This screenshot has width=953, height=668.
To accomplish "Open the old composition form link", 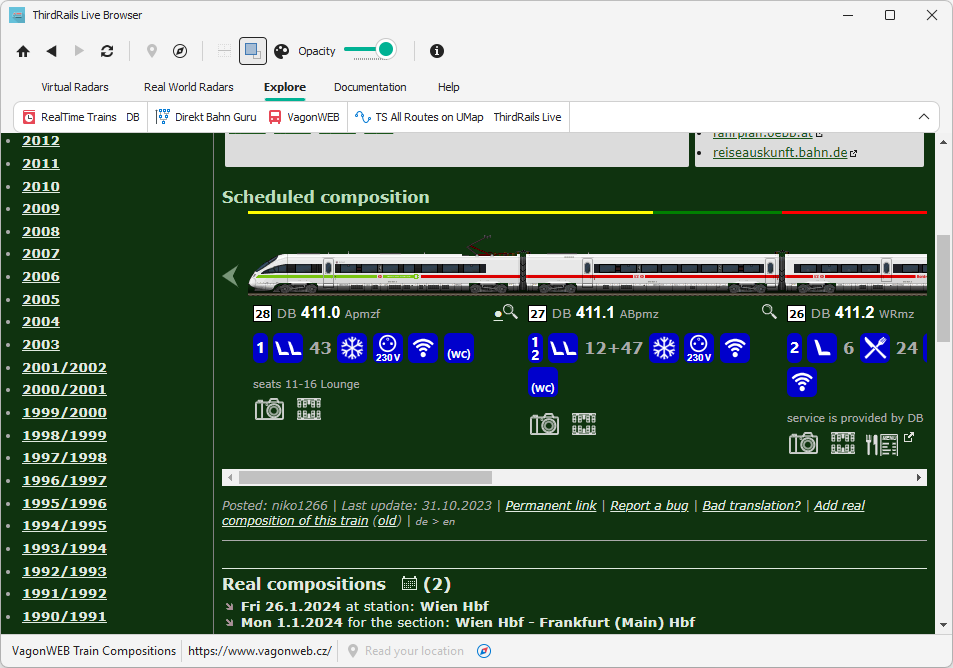I will point(387,521).
